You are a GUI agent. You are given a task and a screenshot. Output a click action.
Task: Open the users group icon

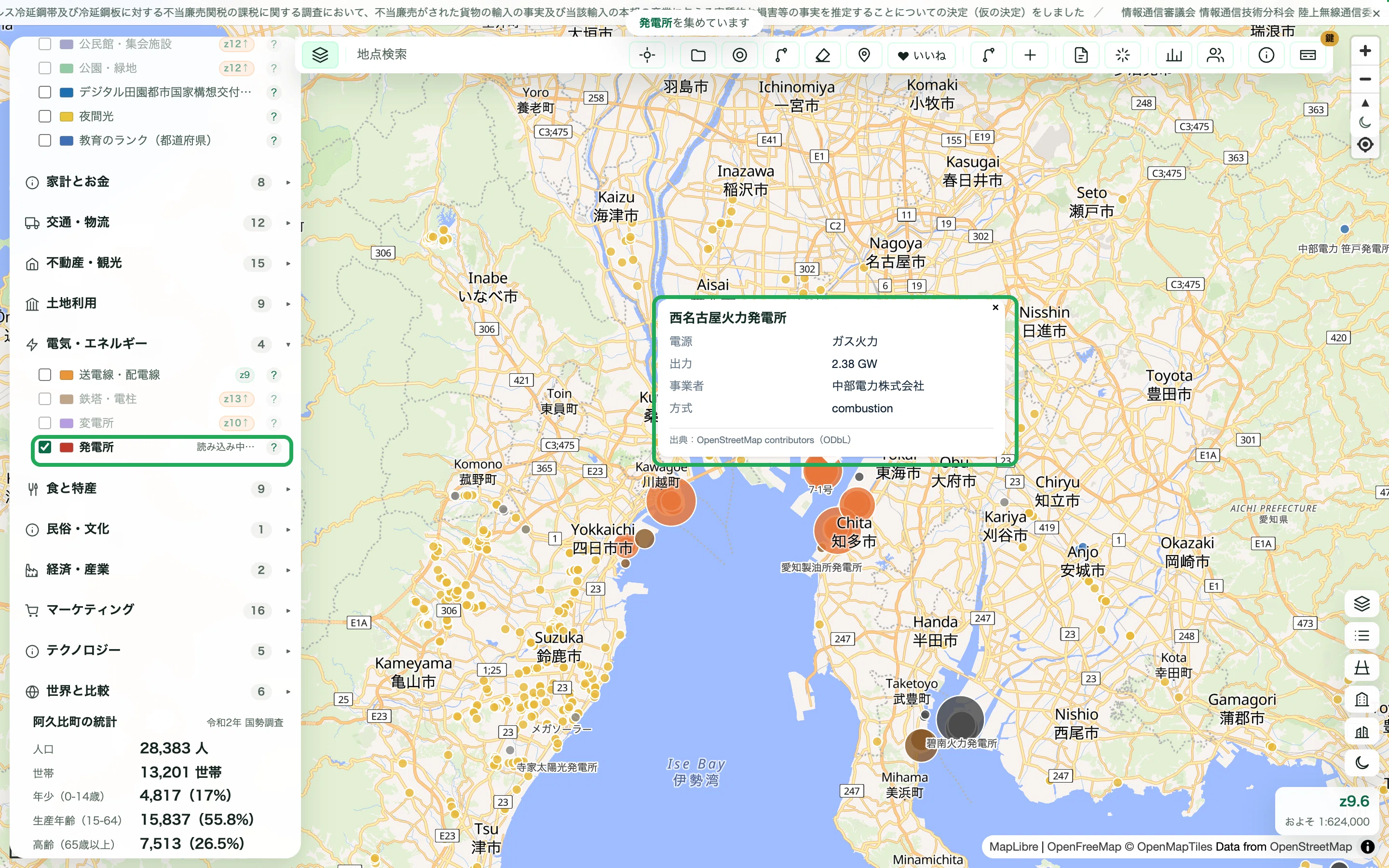click(1215, 55)
